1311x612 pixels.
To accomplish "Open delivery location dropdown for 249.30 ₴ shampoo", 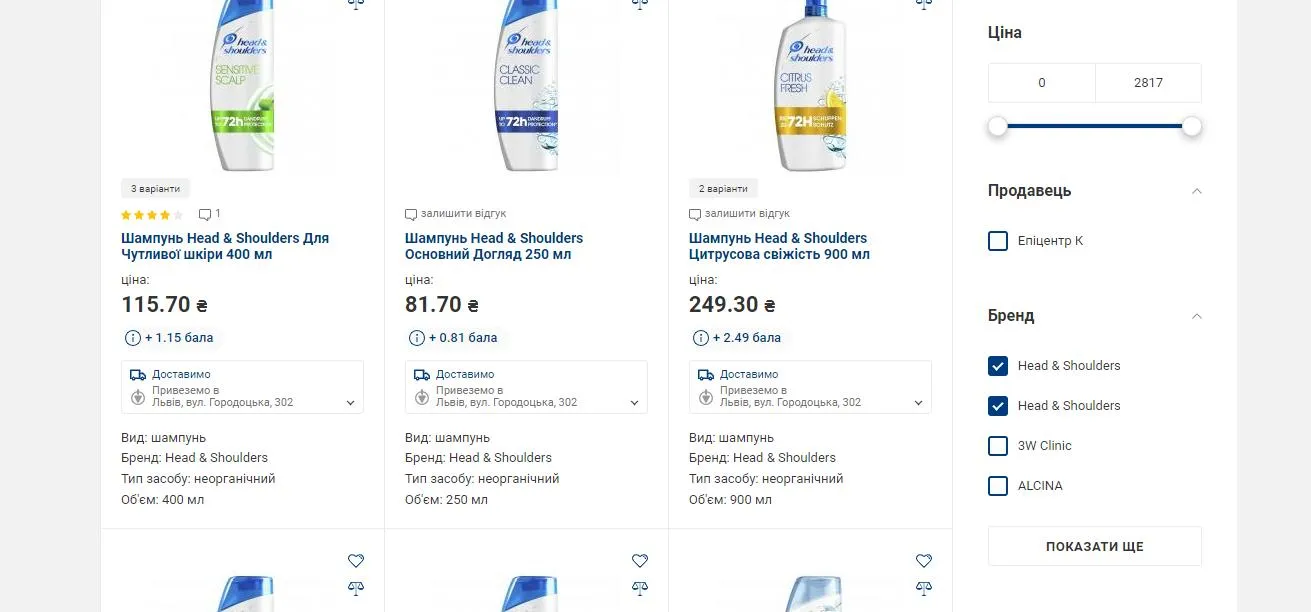I will [x=918, y=403].
